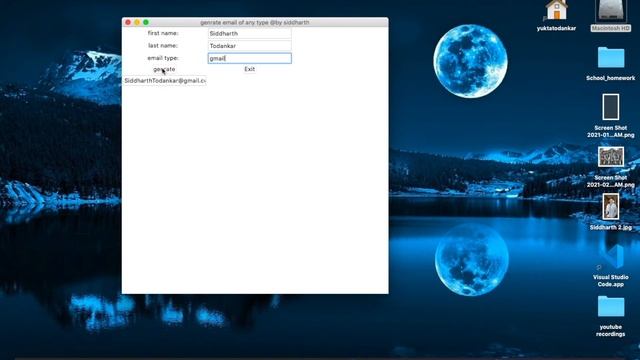This screenshot has height=360, width=640.
Task: Focus the first name field containing Siddharth
Action: pyautogui.click(x=249, y=33)
